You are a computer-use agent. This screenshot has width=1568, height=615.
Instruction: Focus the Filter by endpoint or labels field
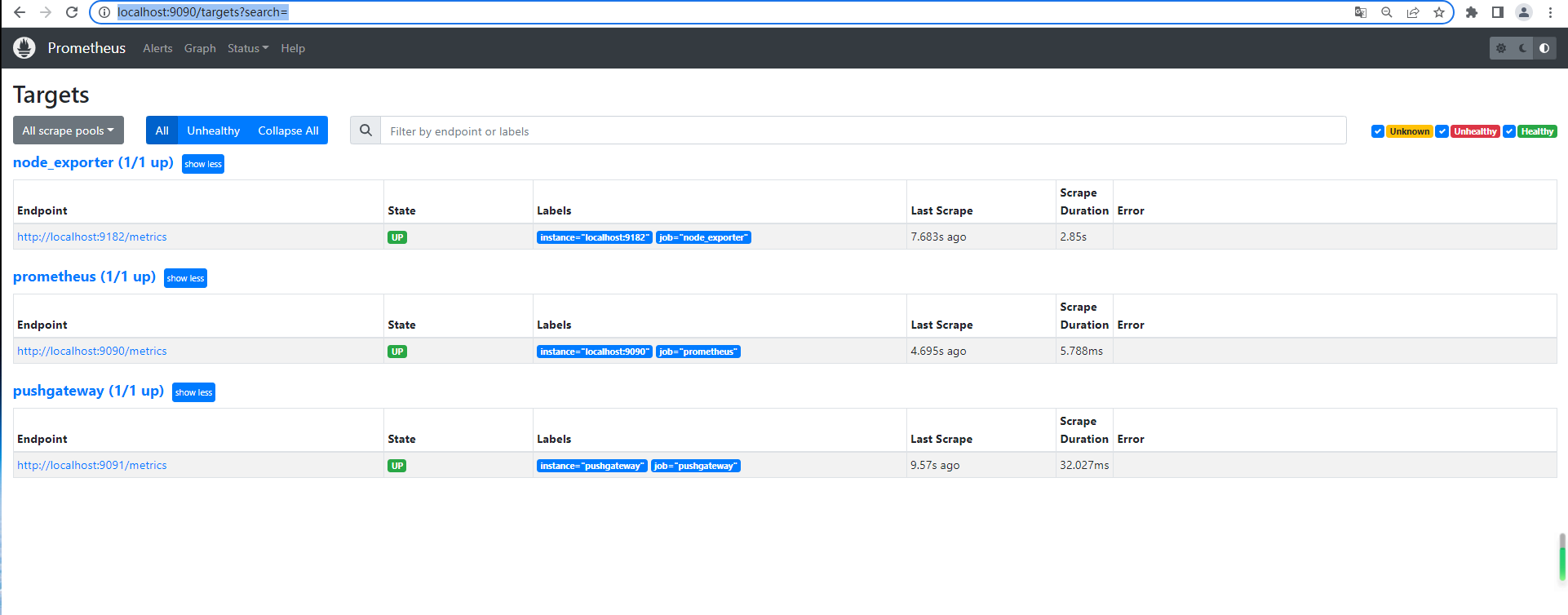pos(863,131)
